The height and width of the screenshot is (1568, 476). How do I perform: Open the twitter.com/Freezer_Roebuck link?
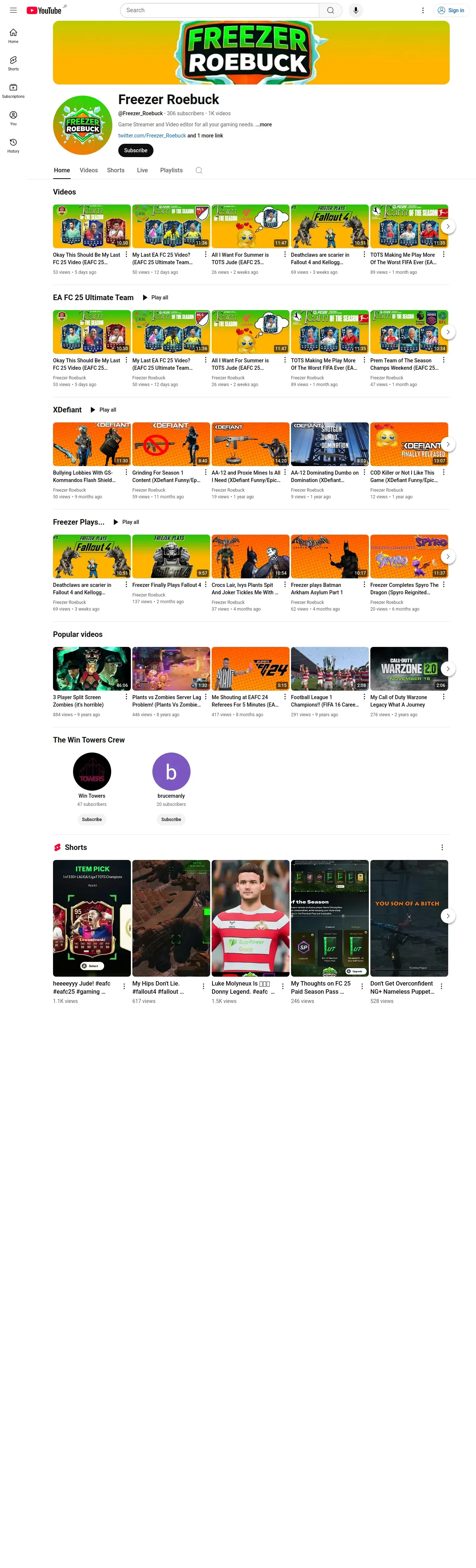(152, 136)
